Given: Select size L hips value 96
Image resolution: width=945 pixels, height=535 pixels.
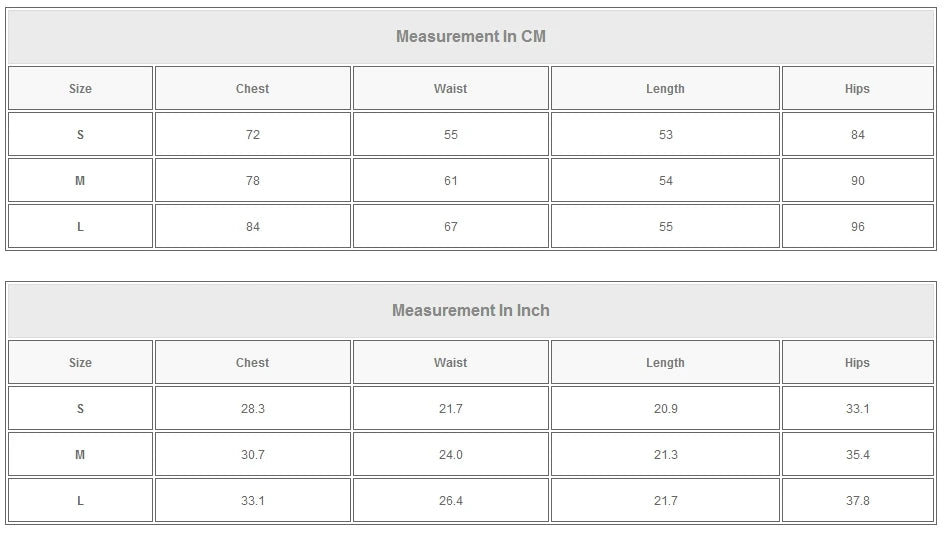Looking at the screenshot, I should tap(857, 227).
